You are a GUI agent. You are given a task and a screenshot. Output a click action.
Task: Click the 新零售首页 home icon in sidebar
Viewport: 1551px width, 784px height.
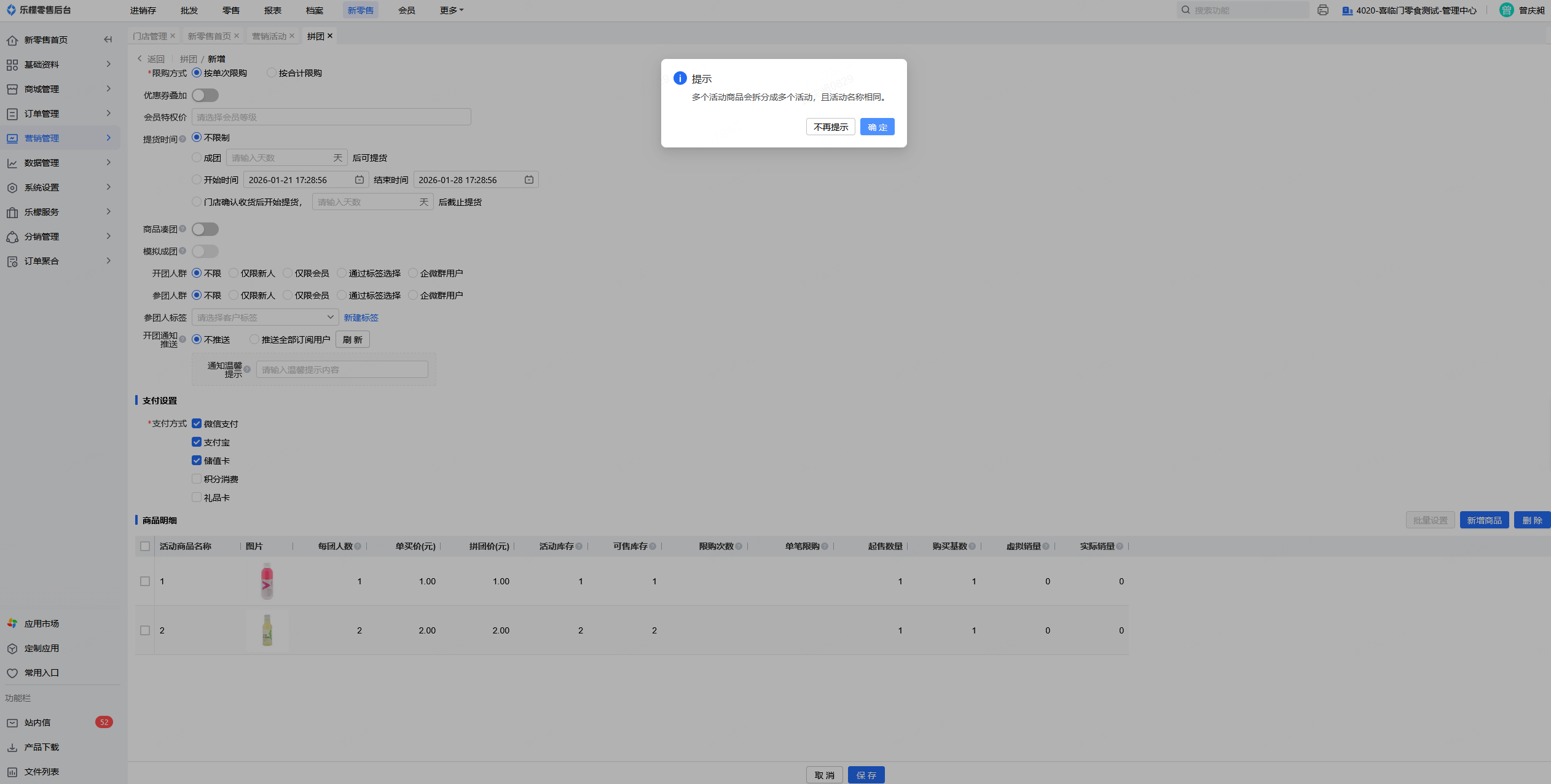pyautogui.click(x=12, y=41)
